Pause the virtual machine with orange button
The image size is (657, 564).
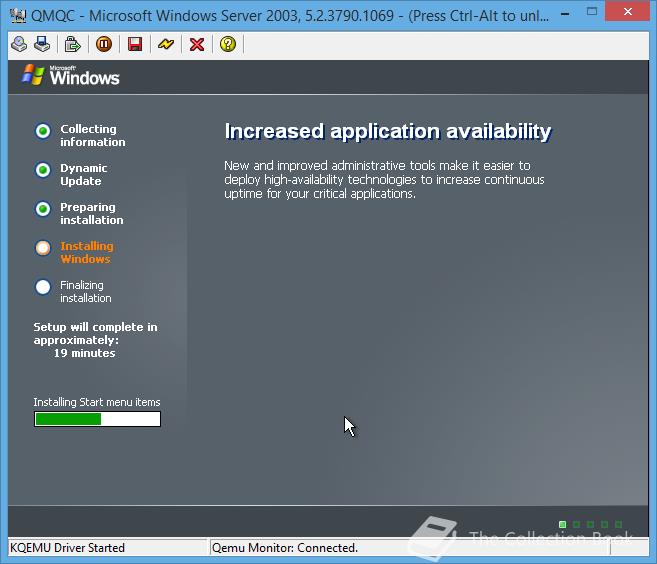coord(104,44)
